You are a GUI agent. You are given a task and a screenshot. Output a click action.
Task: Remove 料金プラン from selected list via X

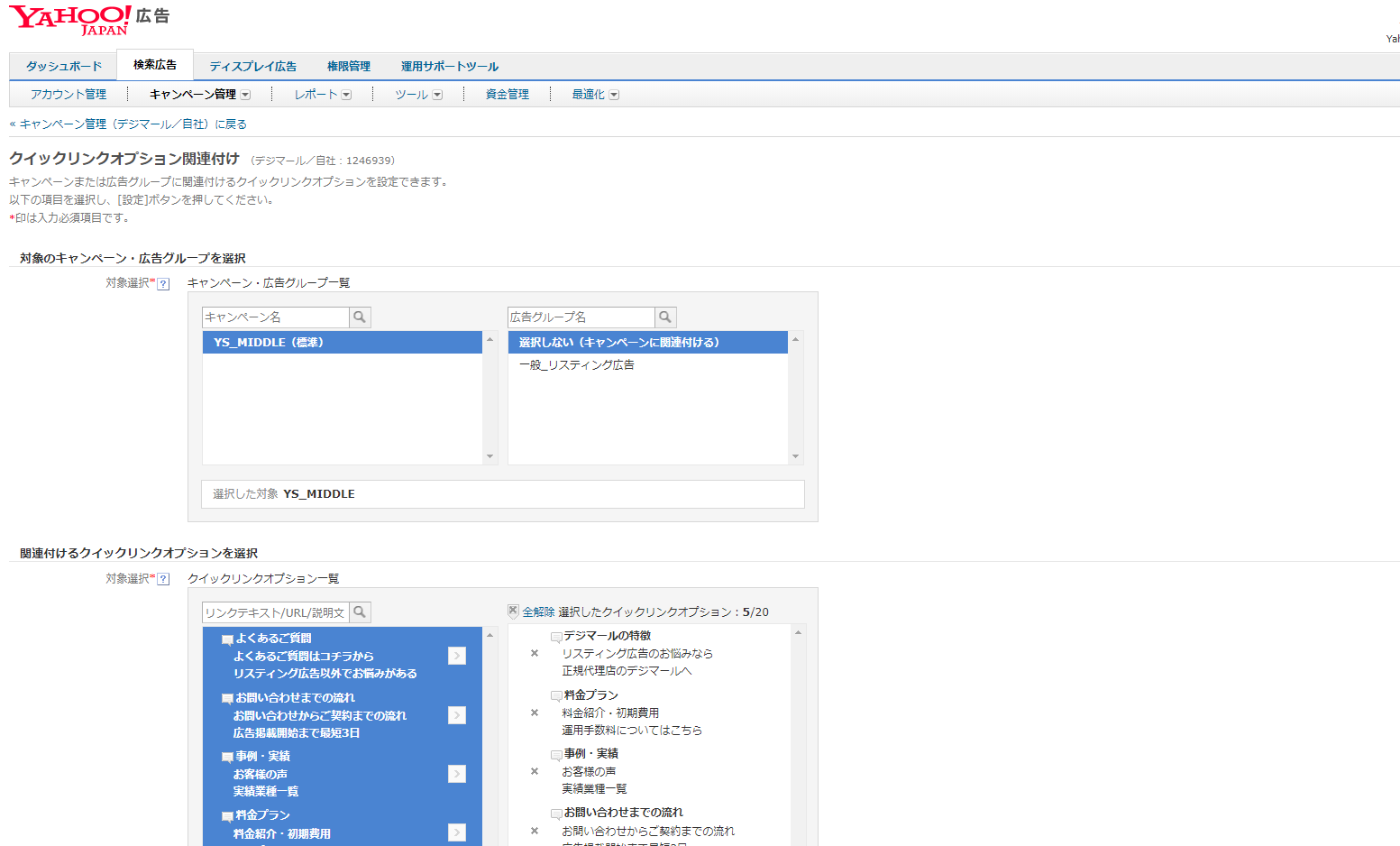tap(535, 713)
